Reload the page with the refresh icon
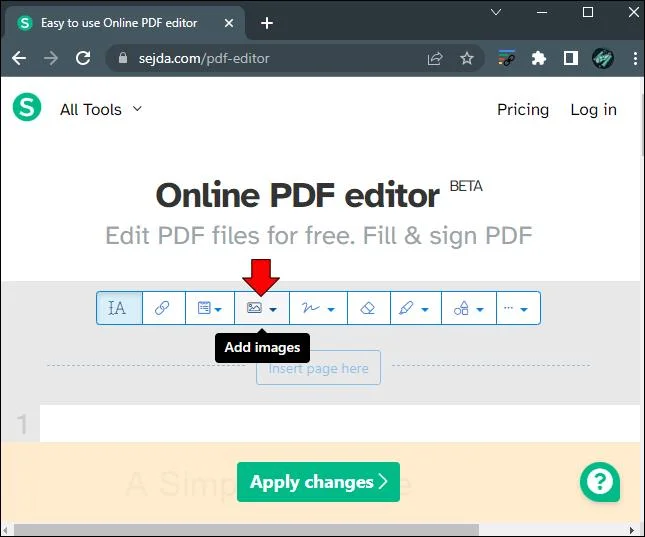The width and height of the screenshot is (645, 537). point(83,58)
